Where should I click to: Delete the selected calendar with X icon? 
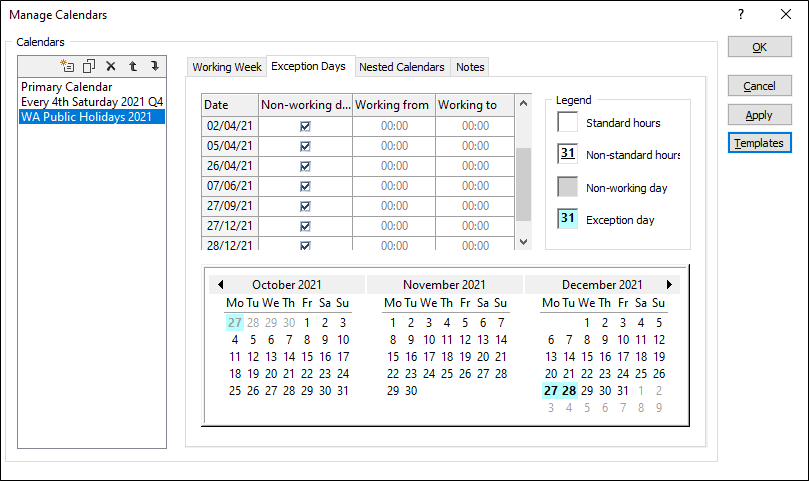click(111, 66)
